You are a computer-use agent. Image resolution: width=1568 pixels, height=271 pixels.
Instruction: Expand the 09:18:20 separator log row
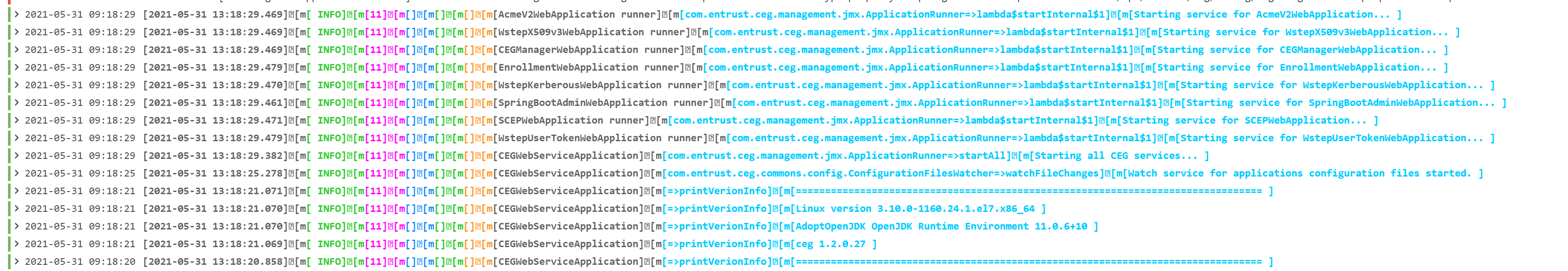17,261
